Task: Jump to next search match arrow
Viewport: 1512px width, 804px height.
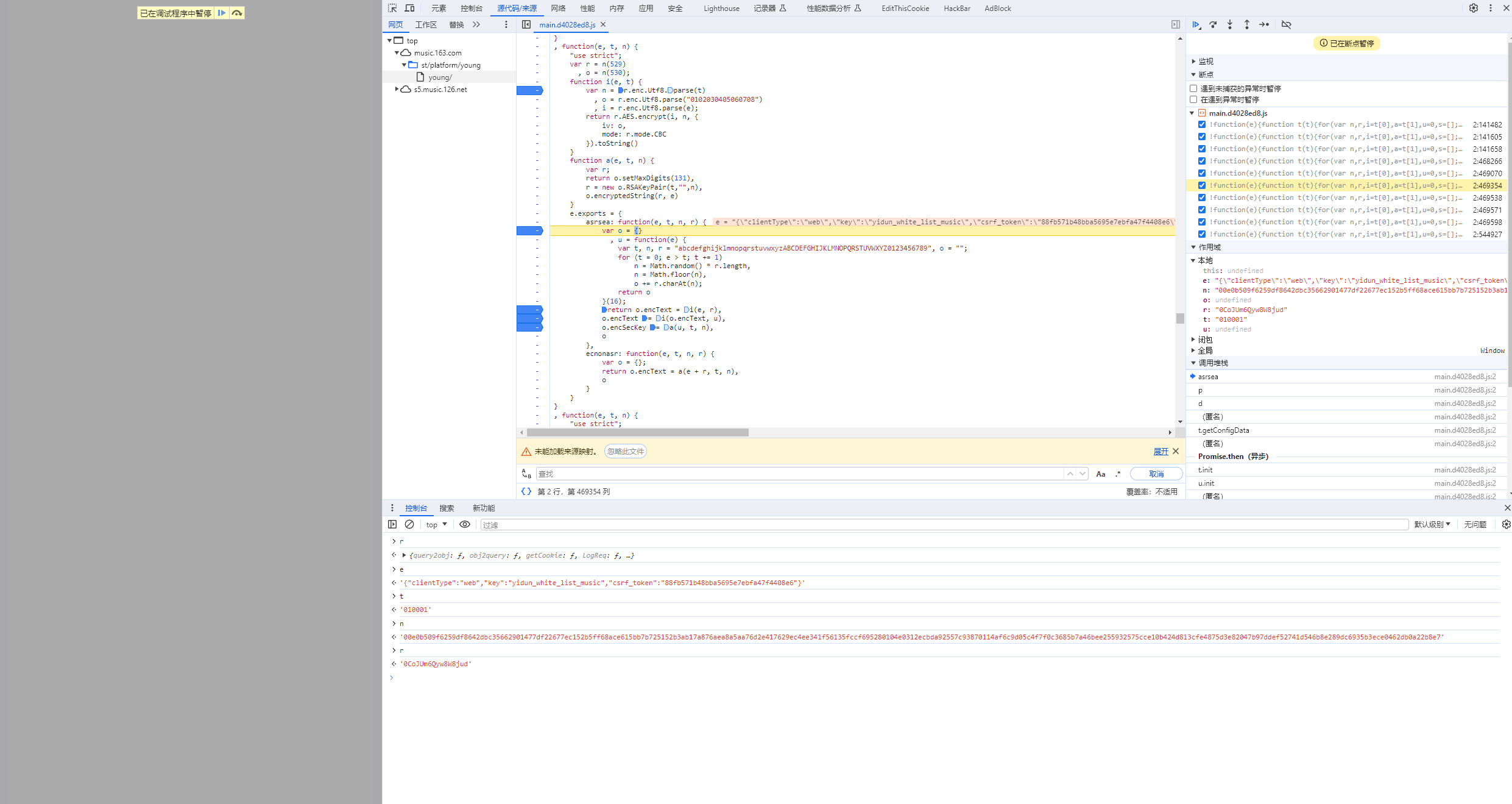Action: click(x=1083, y=474)
